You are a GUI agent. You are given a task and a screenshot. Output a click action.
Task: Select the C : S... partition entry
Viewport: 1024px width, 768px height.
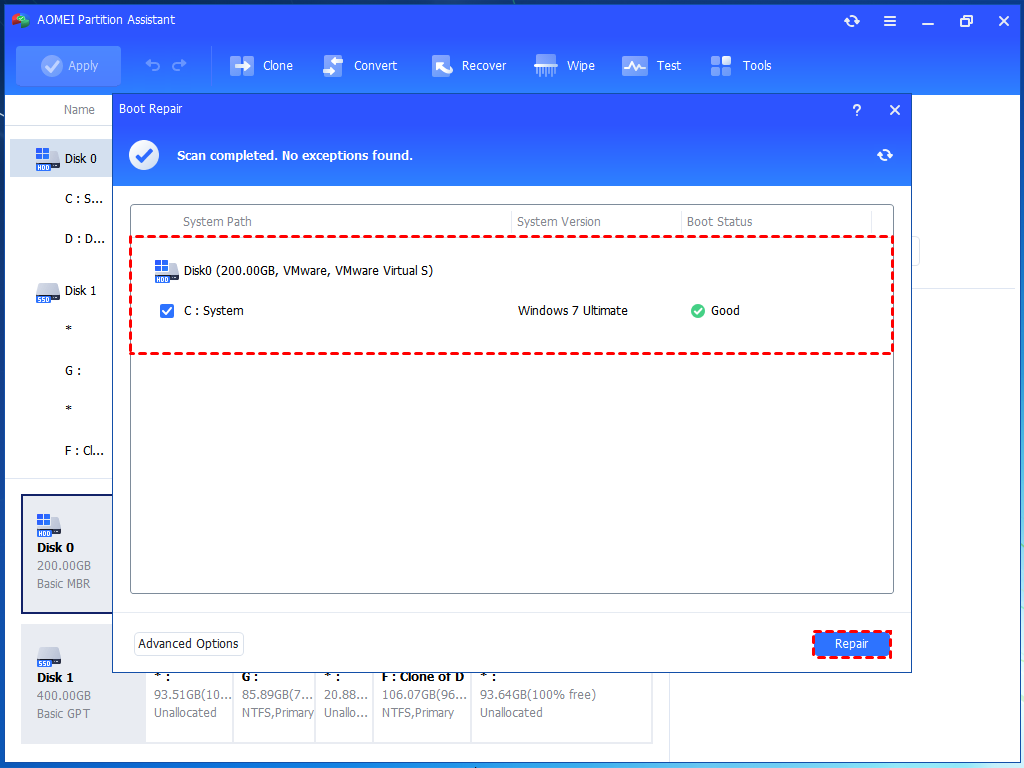[84, 199]
